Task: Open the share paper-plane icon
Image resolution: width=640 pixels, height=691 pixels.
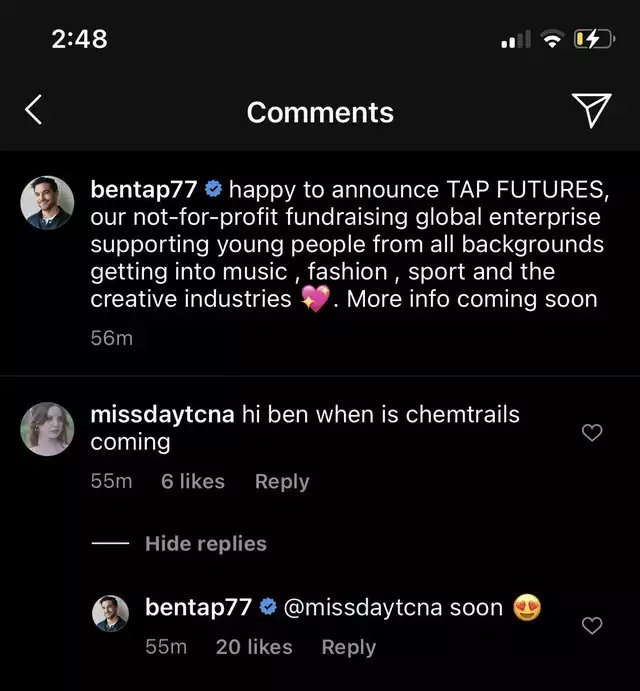Action: point(591,111)
